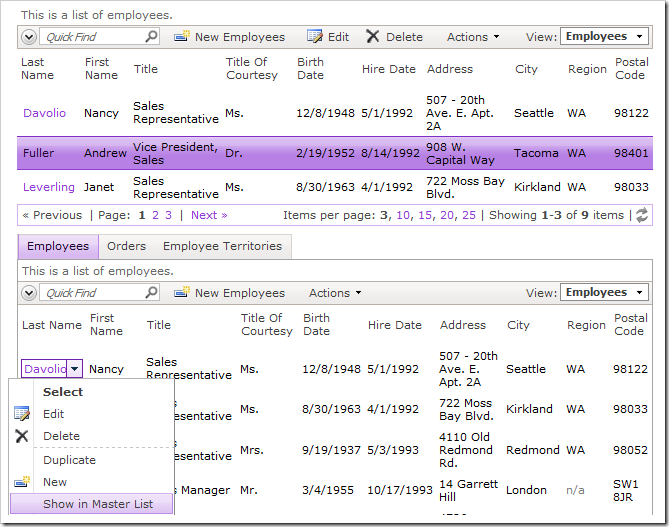The image size is (669, 527).
Task: Click the Delete X icon in top toolbar
Action: click(x=373, y=37)
